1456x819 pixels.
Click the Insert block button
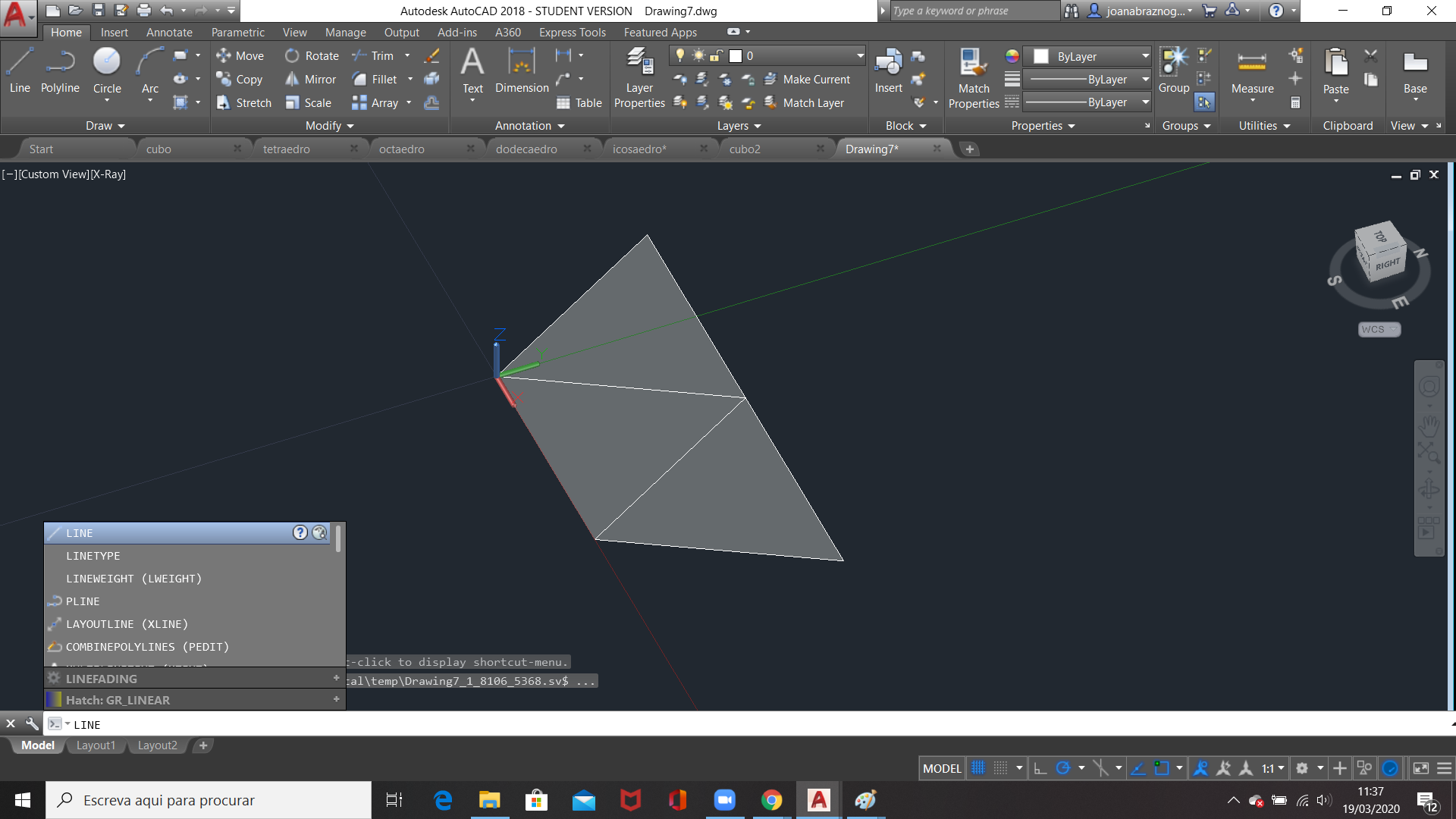[x=888, y=71]
